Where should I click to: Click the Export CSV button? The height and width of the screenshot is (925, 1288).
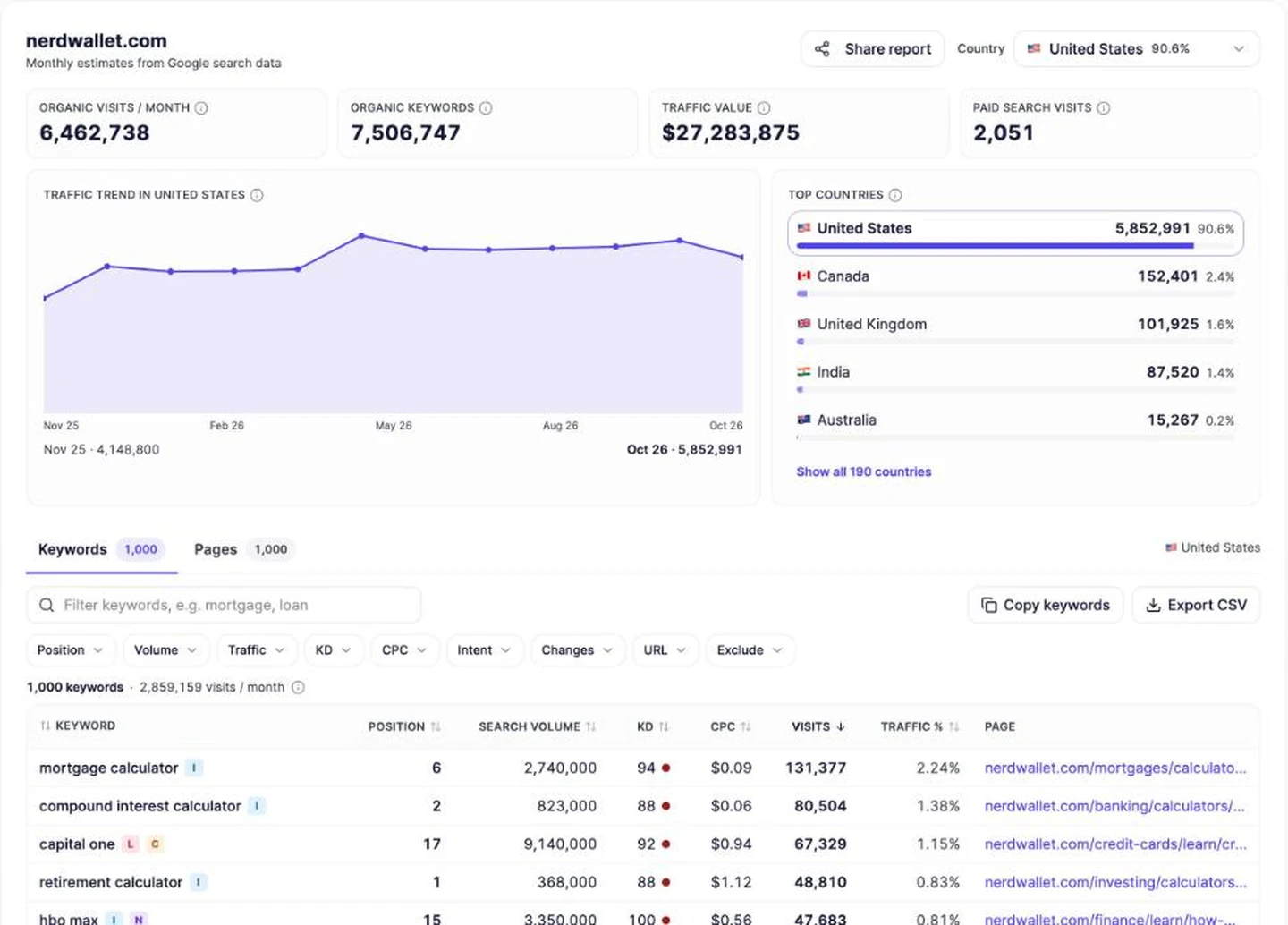point(1196,605)
